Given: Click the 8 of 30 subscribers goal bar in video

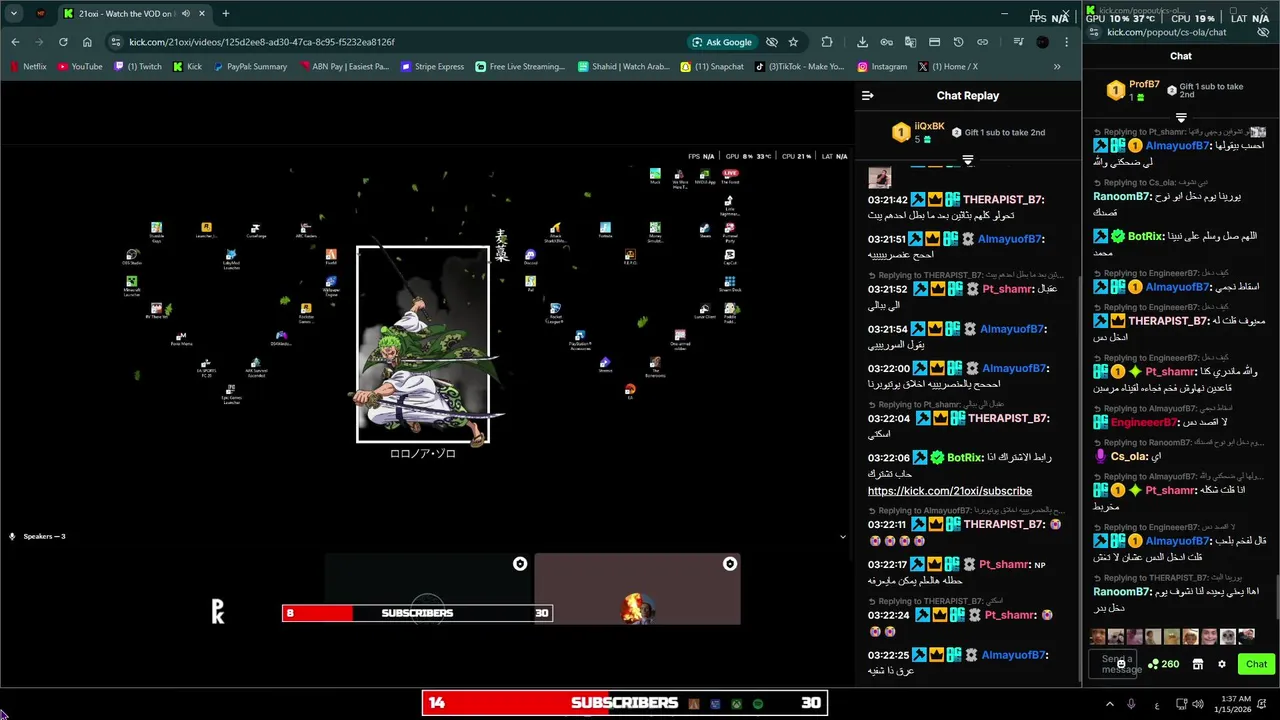Looking at the screenshot, I should [x=417, y=613].
